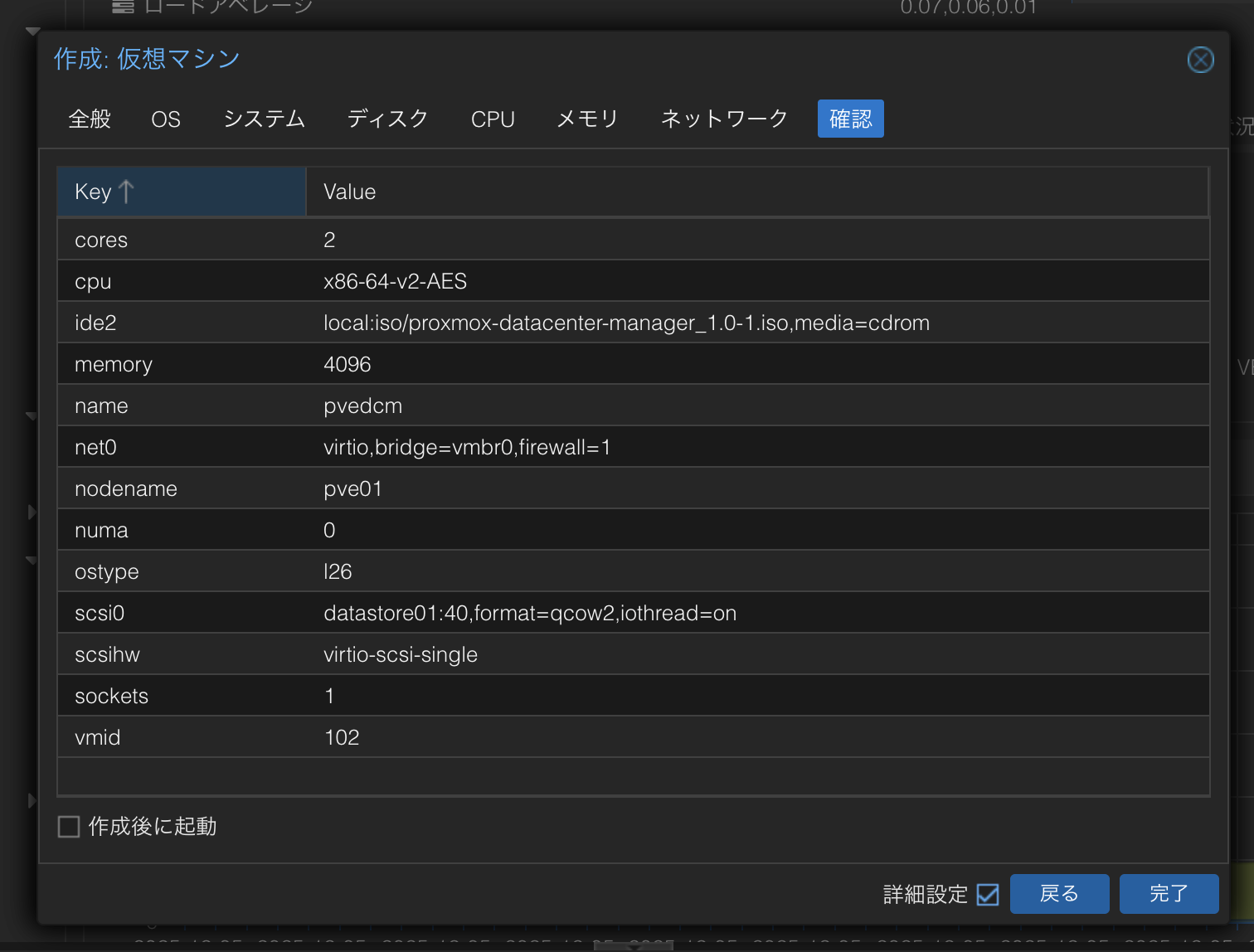Go to the システム tab
Image resolution: width=1254 pixels, height=952 pixels.
point(265,119)
